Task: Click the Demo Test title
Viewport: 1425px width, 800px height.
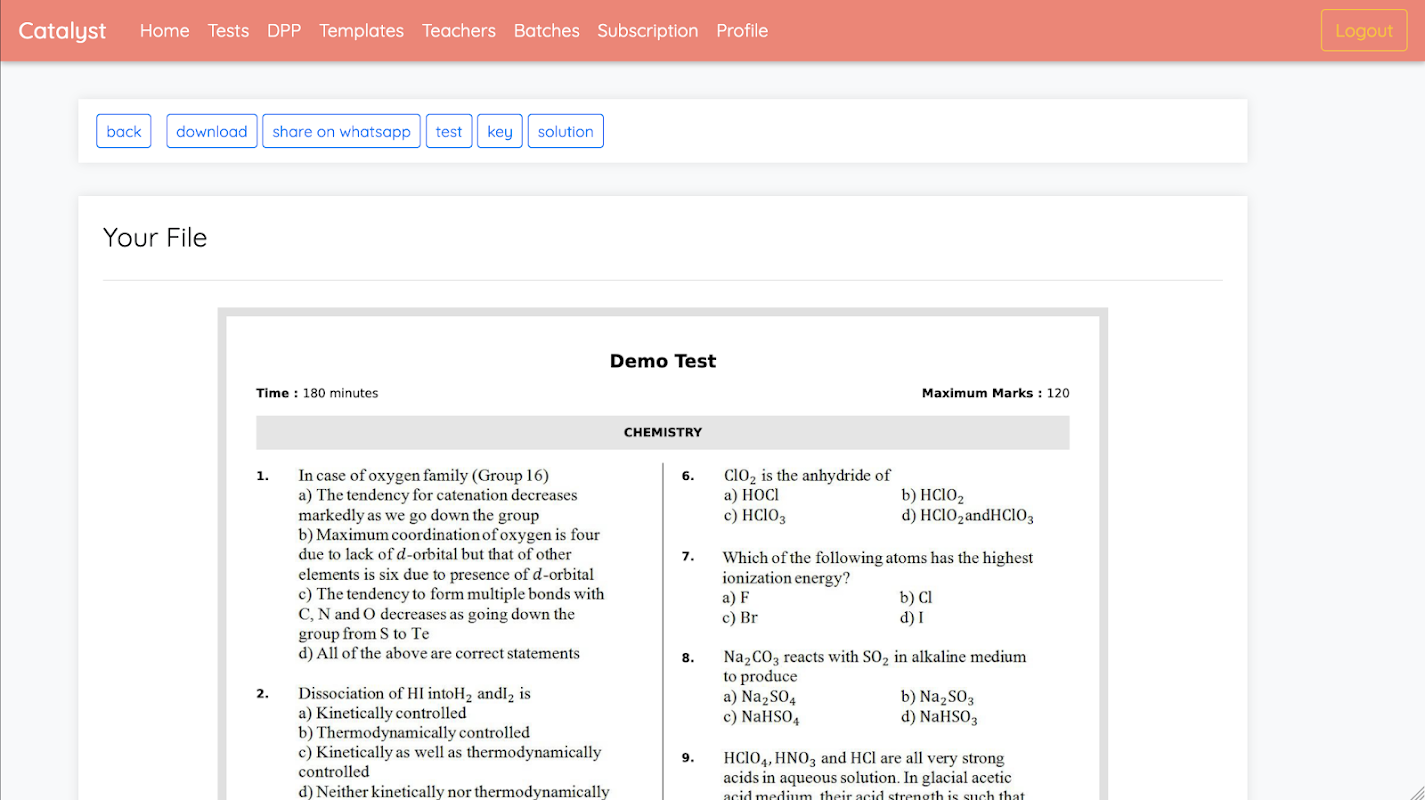Action: click(663, 361)
